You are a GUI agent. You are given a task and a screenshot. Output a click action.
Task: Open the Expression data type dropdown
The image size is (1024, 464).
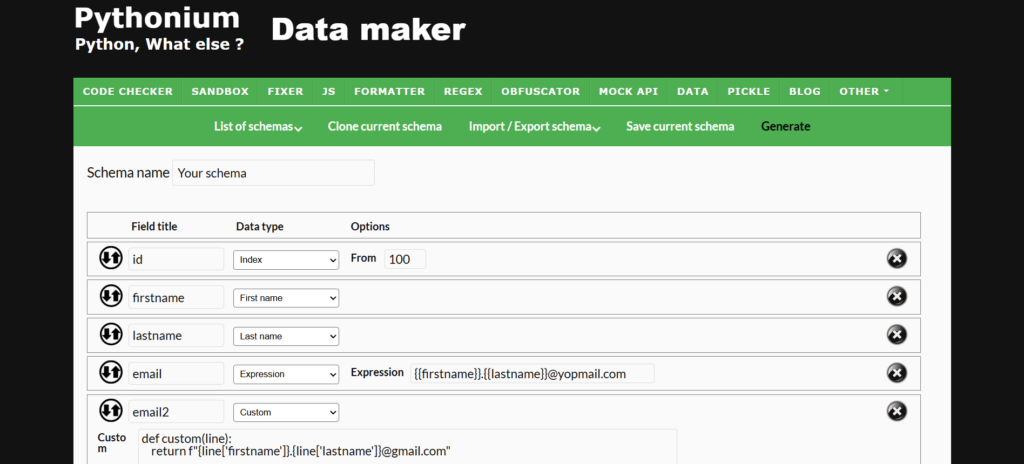286,374
